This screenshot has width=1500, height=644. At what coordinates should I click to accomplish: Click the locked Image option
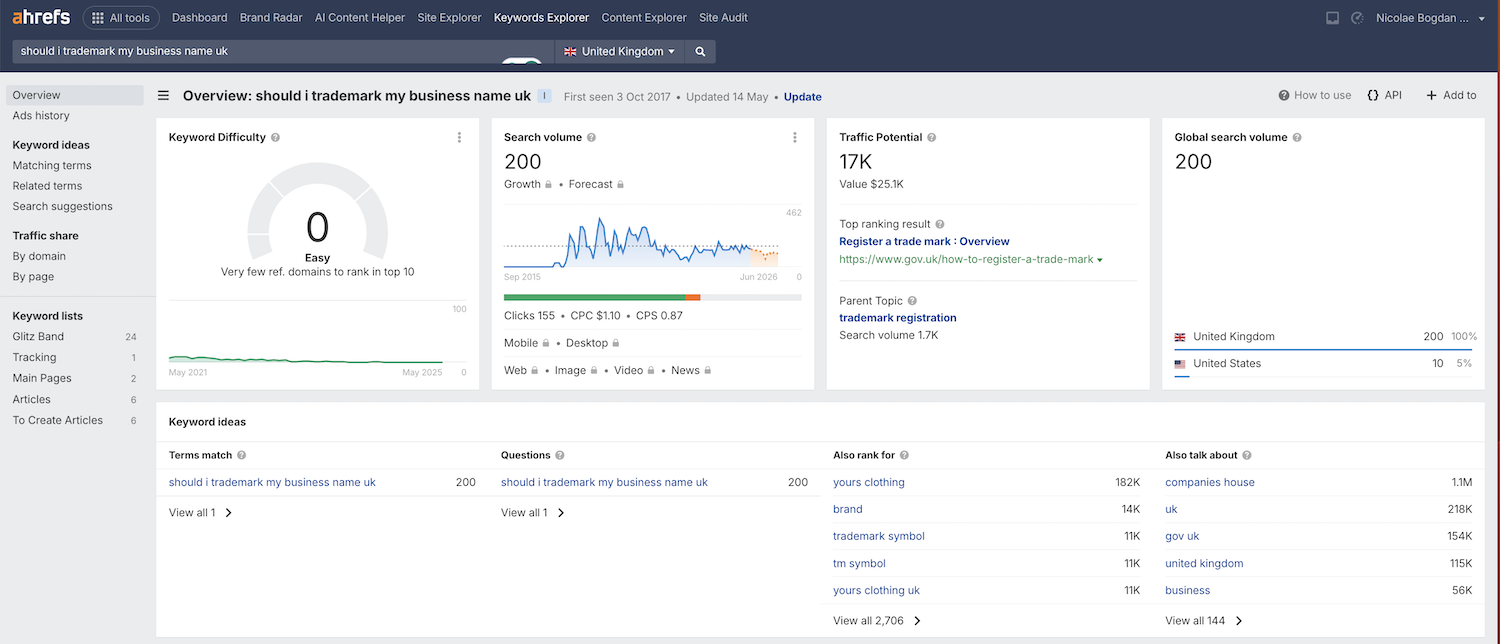coord(576,370)
